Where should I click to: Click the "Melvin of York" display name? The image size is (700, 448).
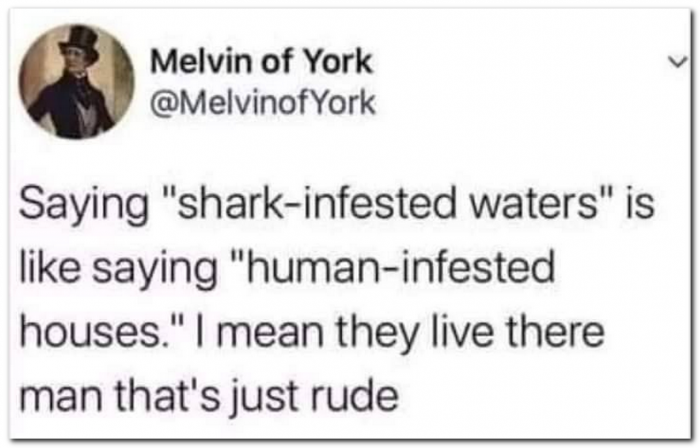tap(262, 62)
